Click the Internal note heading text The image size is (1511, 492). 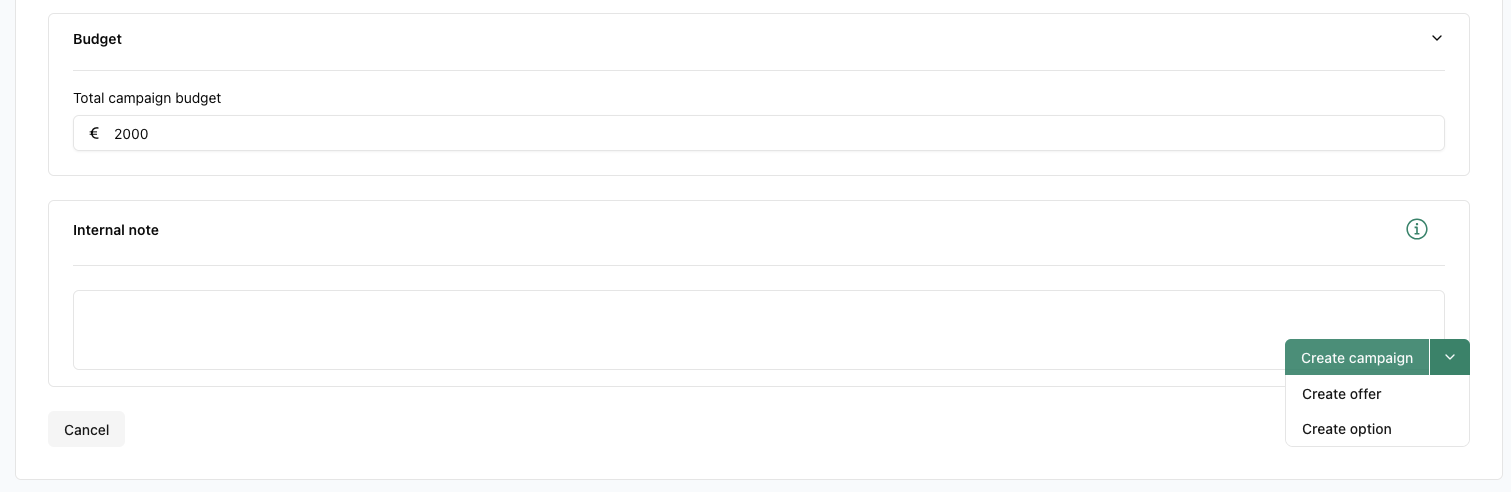pos(116,230)
